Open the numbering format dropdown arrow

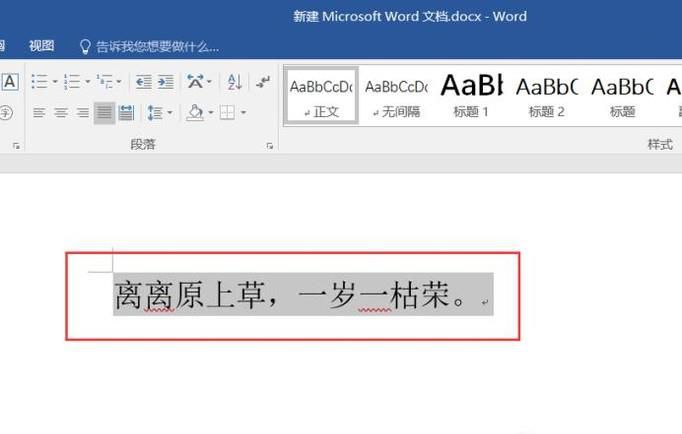87,81
